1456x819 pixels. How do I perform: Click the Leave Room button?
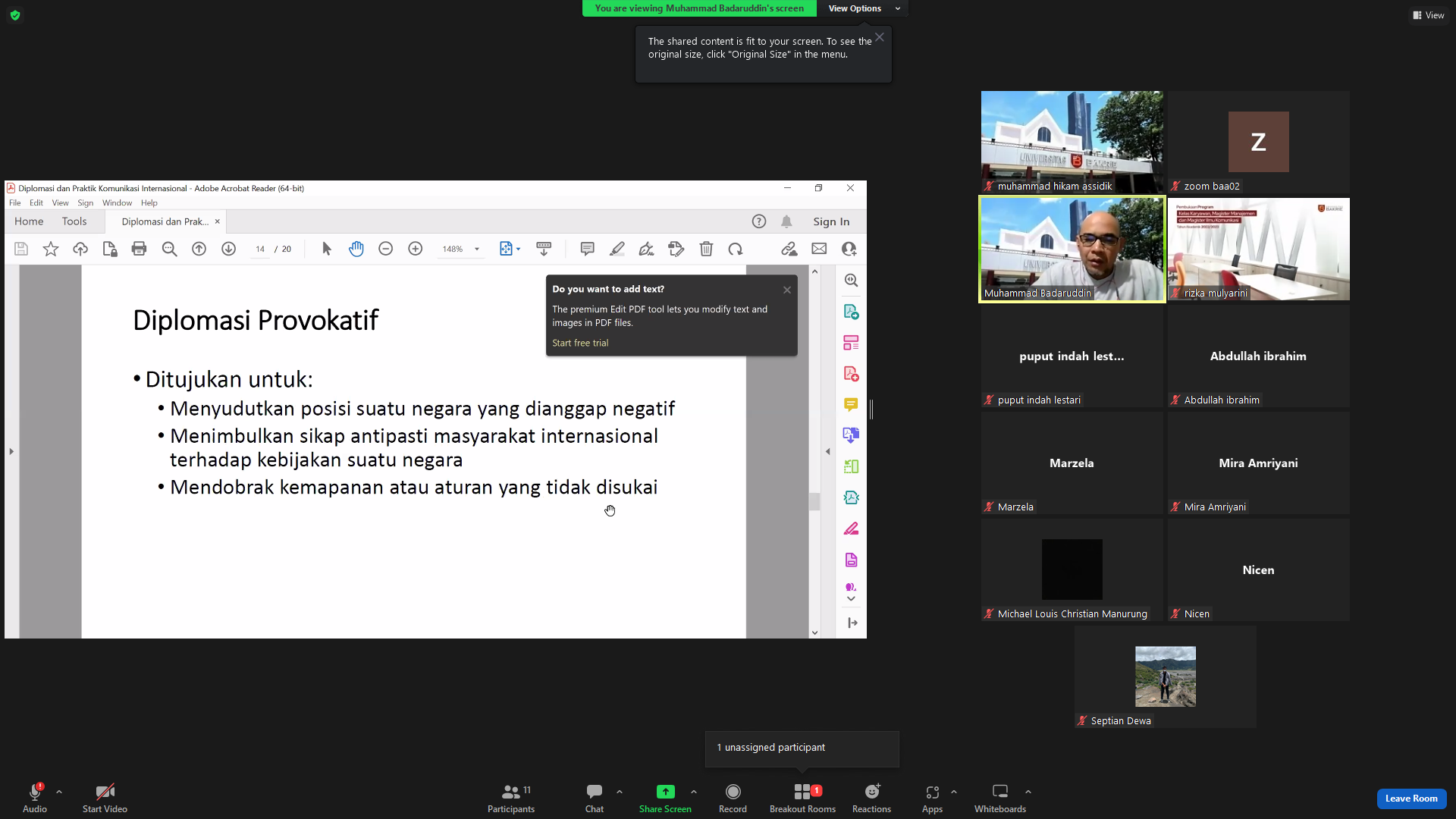(1411, 799)
